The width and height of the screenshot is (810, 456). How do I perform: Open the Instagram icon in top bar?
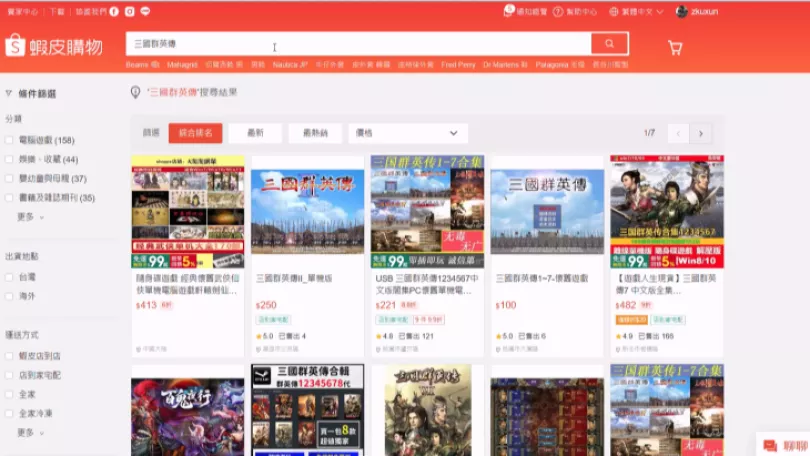(x=130, y=11)
